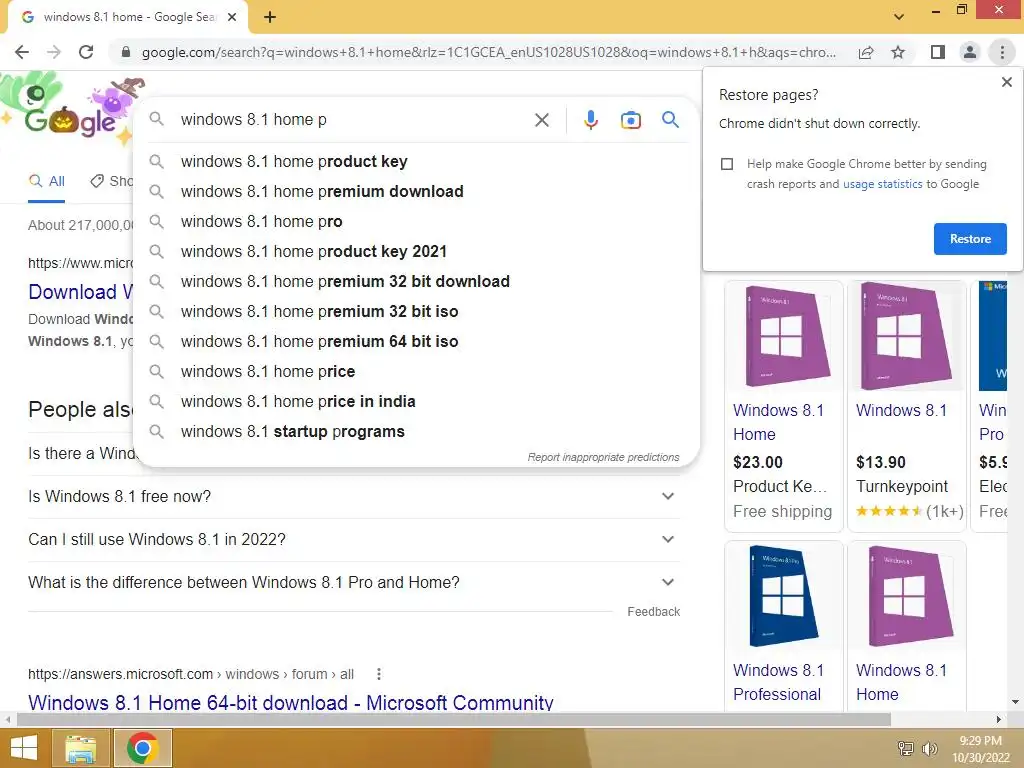Open File Explorer from the taskbar
The width and height of the screenshot is (1024, 768).
coord(81,748)
